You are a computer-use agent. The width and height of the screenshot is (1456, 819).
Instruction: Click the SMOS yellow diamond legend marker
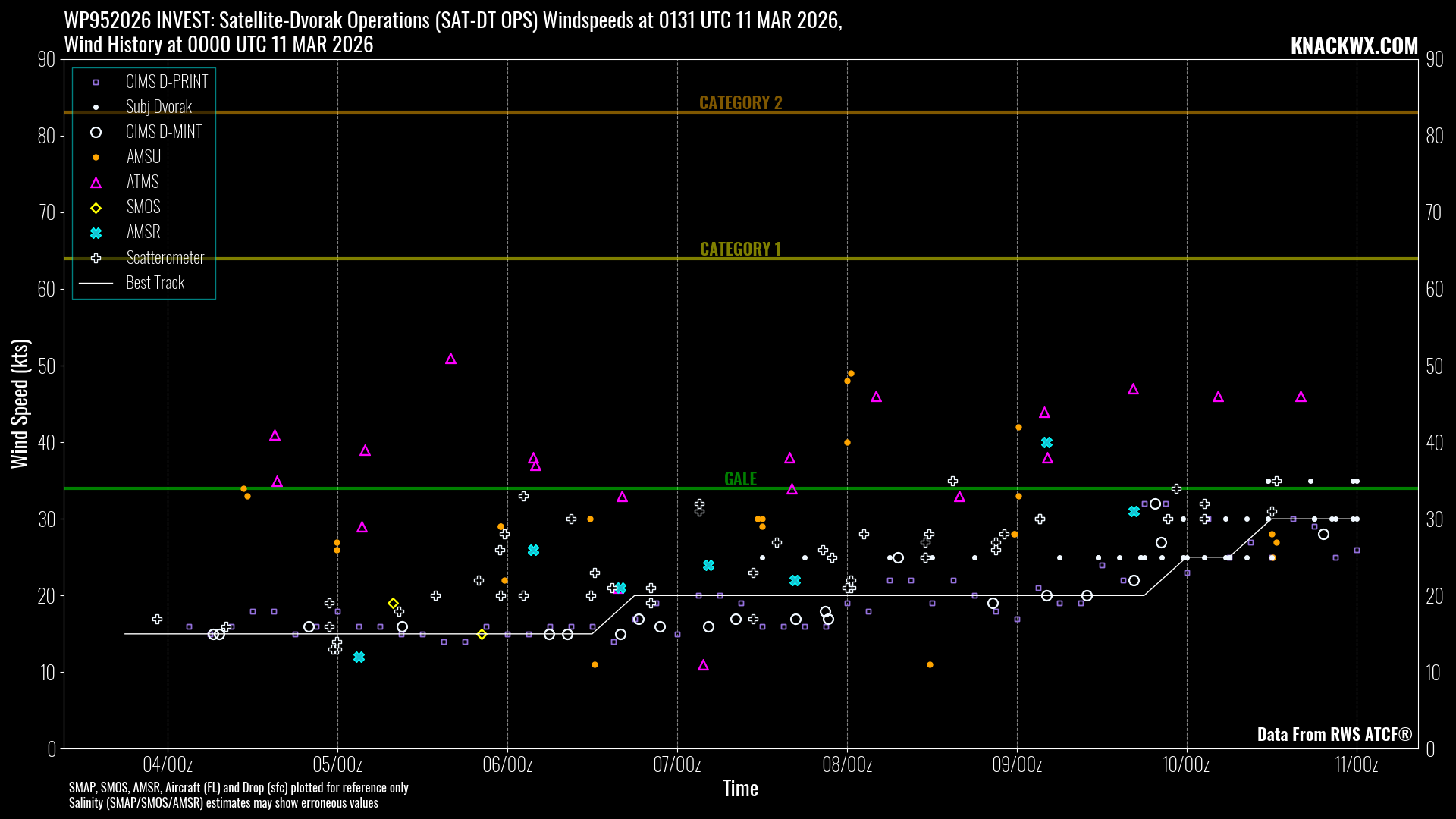96,208
